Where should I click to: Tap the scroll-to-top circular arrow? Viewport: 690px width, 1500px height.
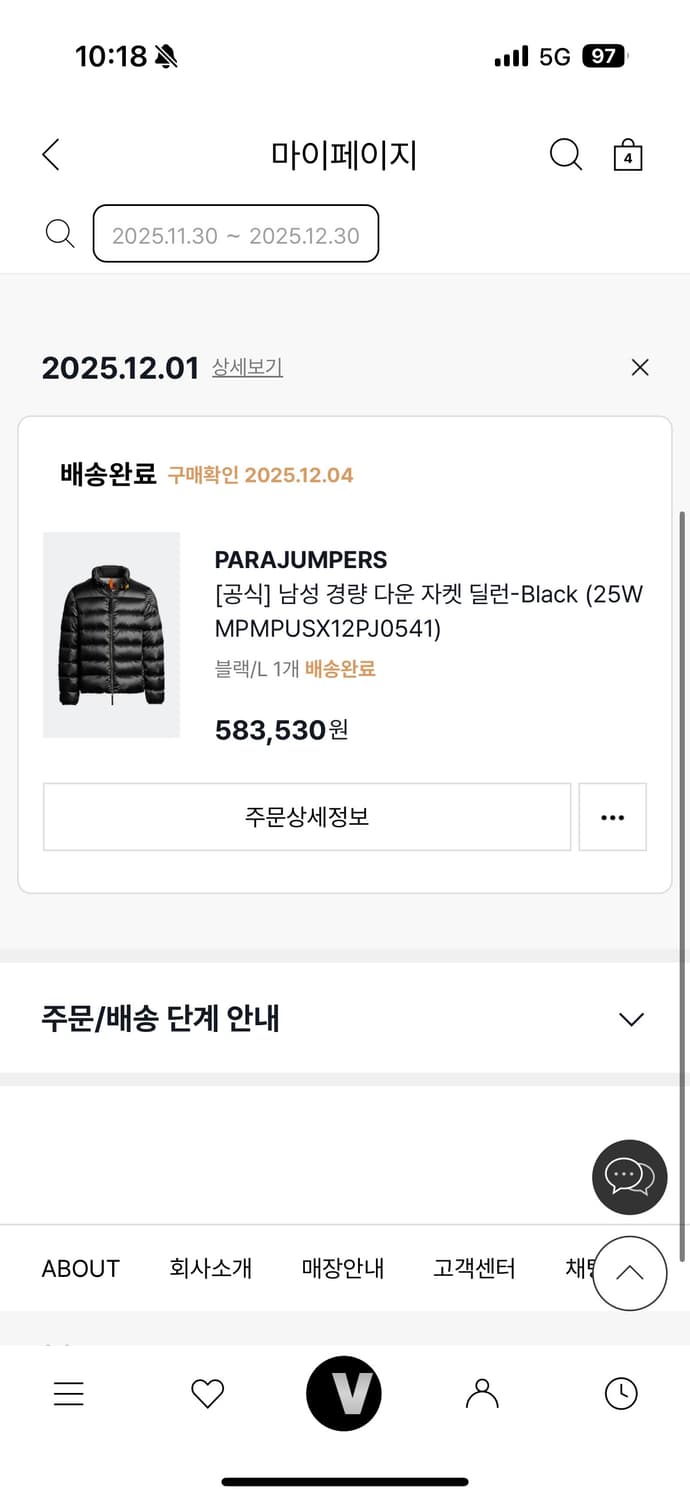(x=629, y=1273)
